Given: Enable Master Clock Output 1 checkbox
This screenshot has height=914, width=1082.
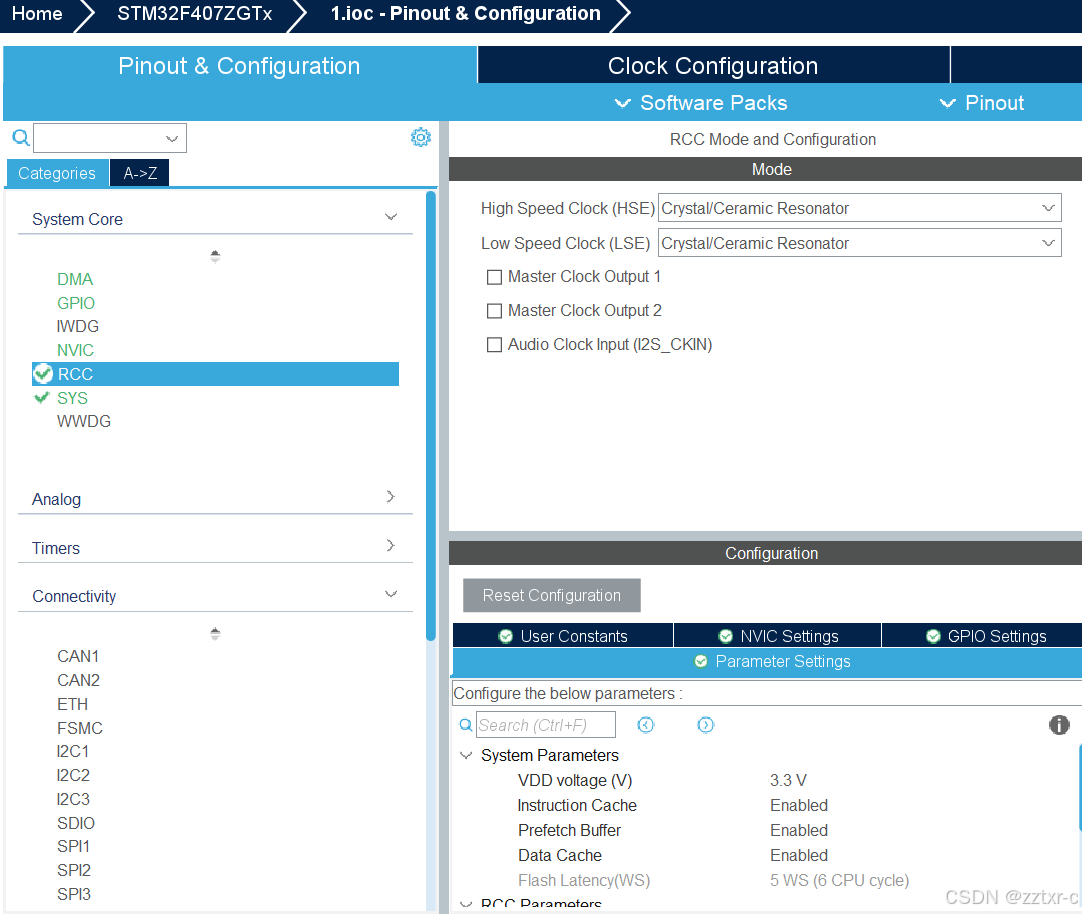Looking at the screenshot, I should point(494,277).
